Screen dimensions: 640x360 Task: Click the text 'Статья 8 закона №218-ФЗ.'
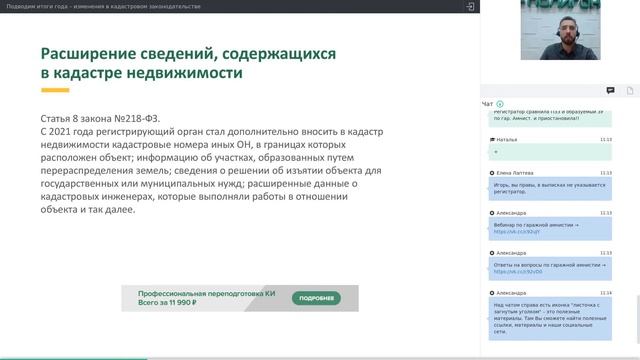(100, 119)
